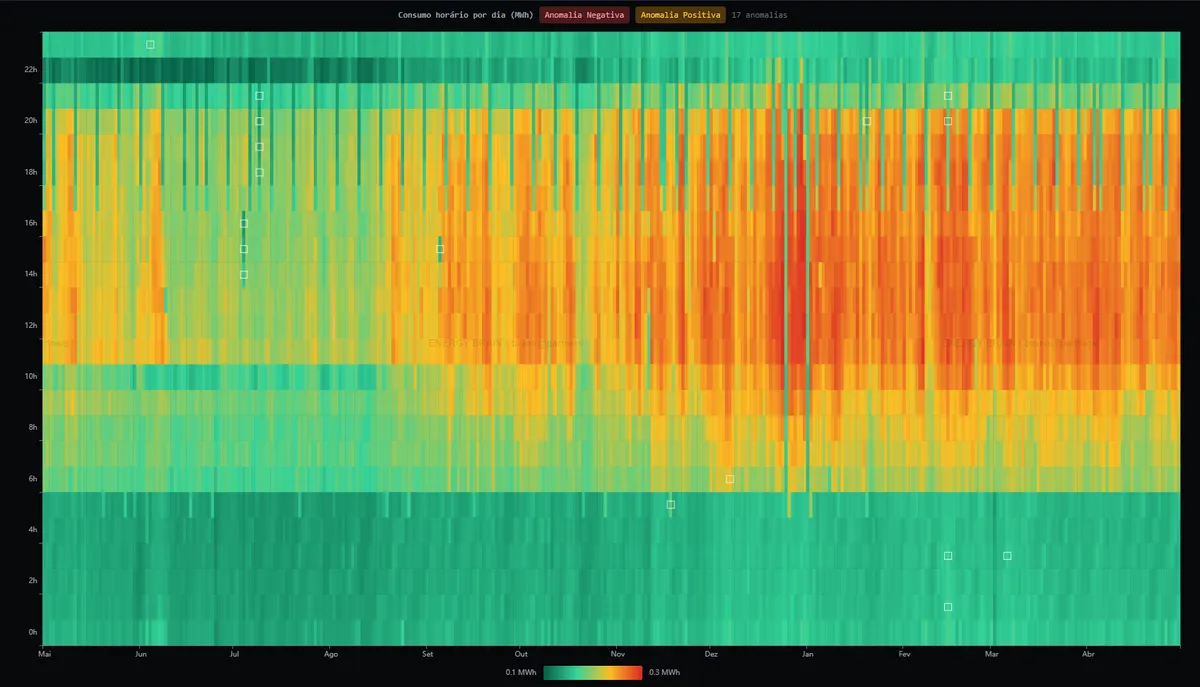Click the 8h hour axis label
The height and width of the screenshot is (687, 1200).
[x=33, y=428]
